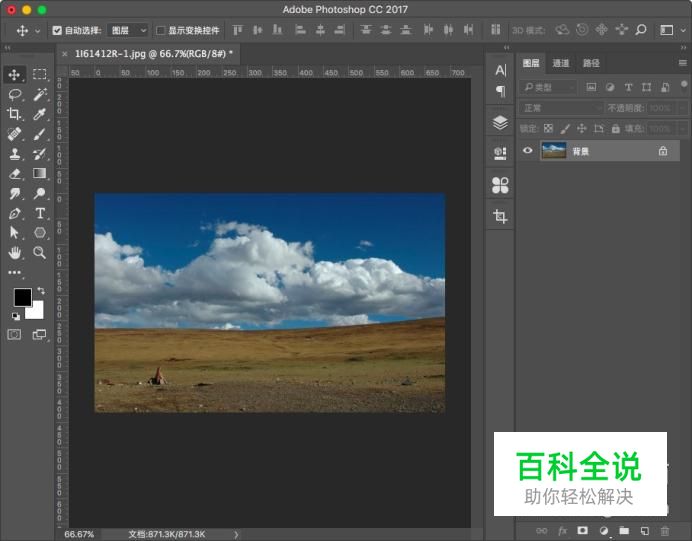Open the 图层 auto-select target dropdown
The height and width of the screenshot is (541, 692).
coord(128,31)
